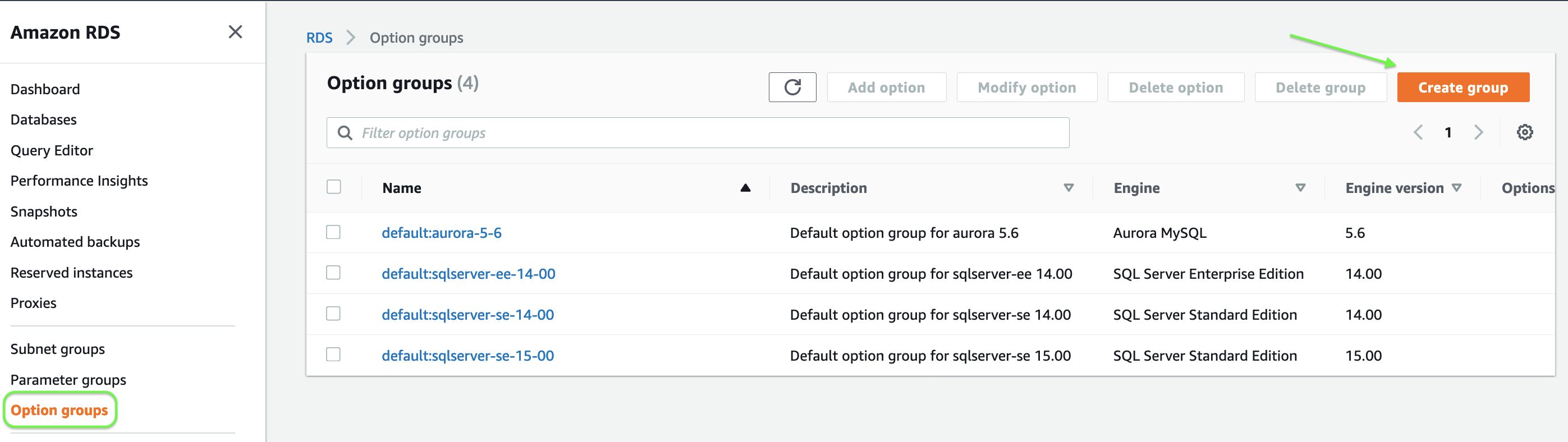This screenshot has height=442, width=1568.
Task: Open Description column sort dropdown
Action: (1069, 188)
